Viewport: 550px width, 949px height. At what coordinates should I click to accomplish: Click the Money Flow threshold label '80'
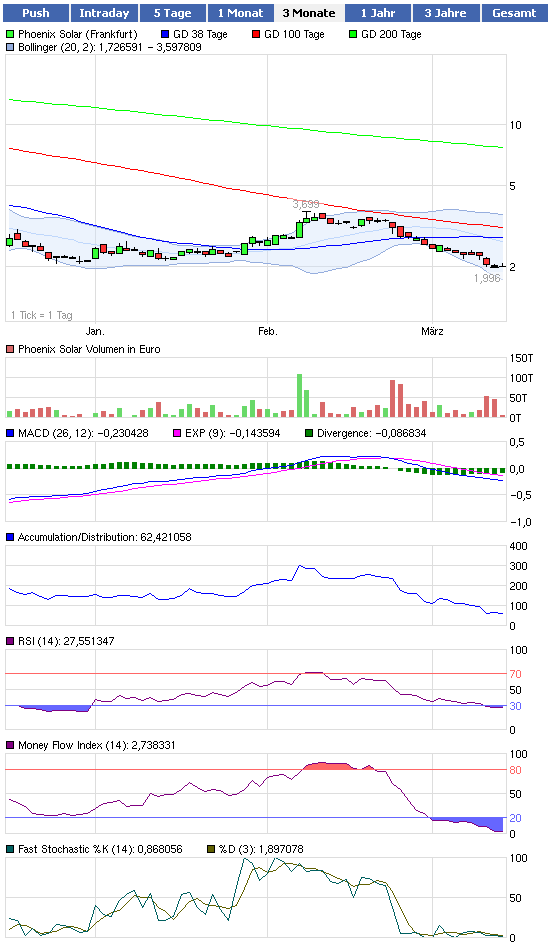[x=516, y=770]
